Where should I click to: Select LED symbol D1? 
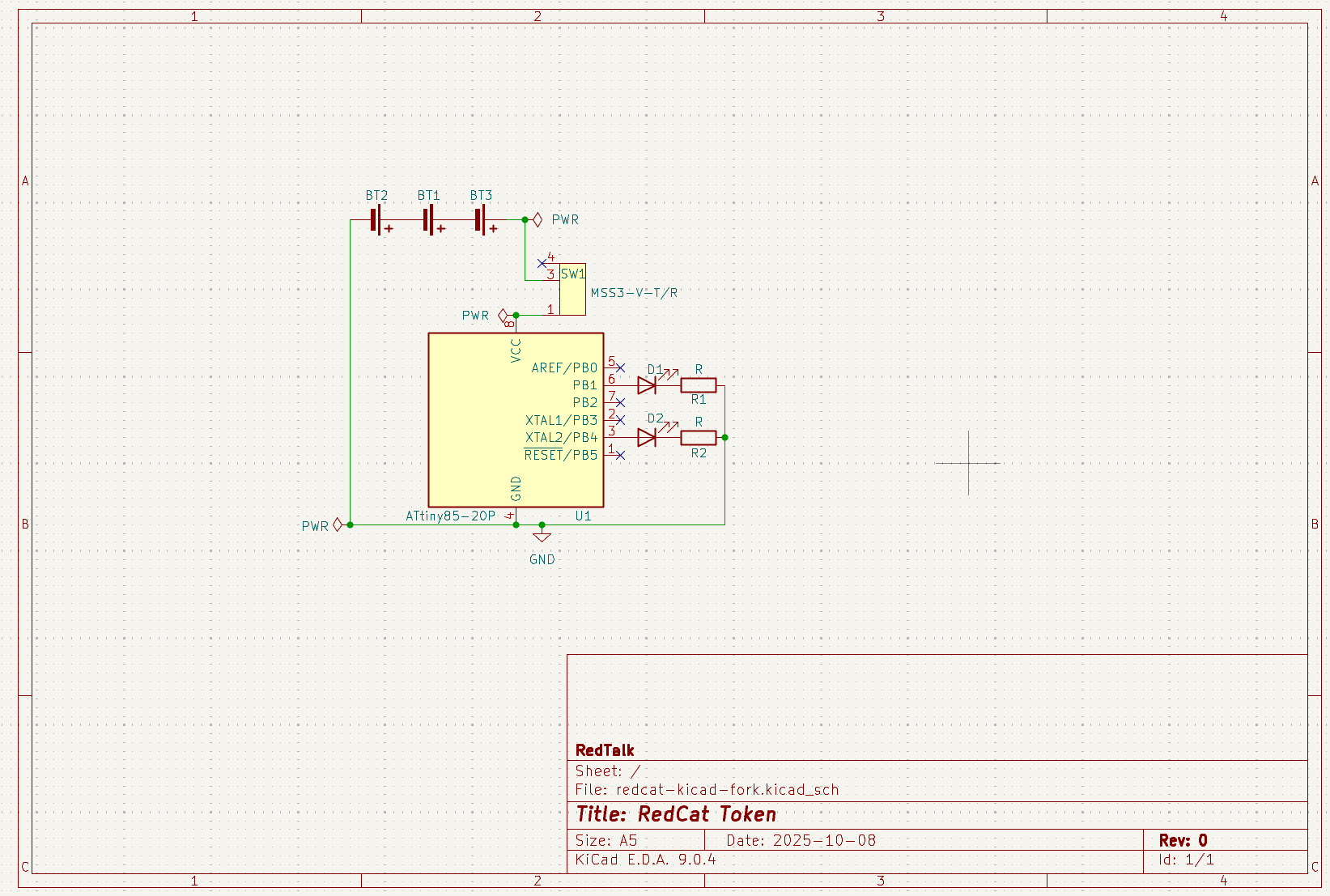[x=648, y=386]
